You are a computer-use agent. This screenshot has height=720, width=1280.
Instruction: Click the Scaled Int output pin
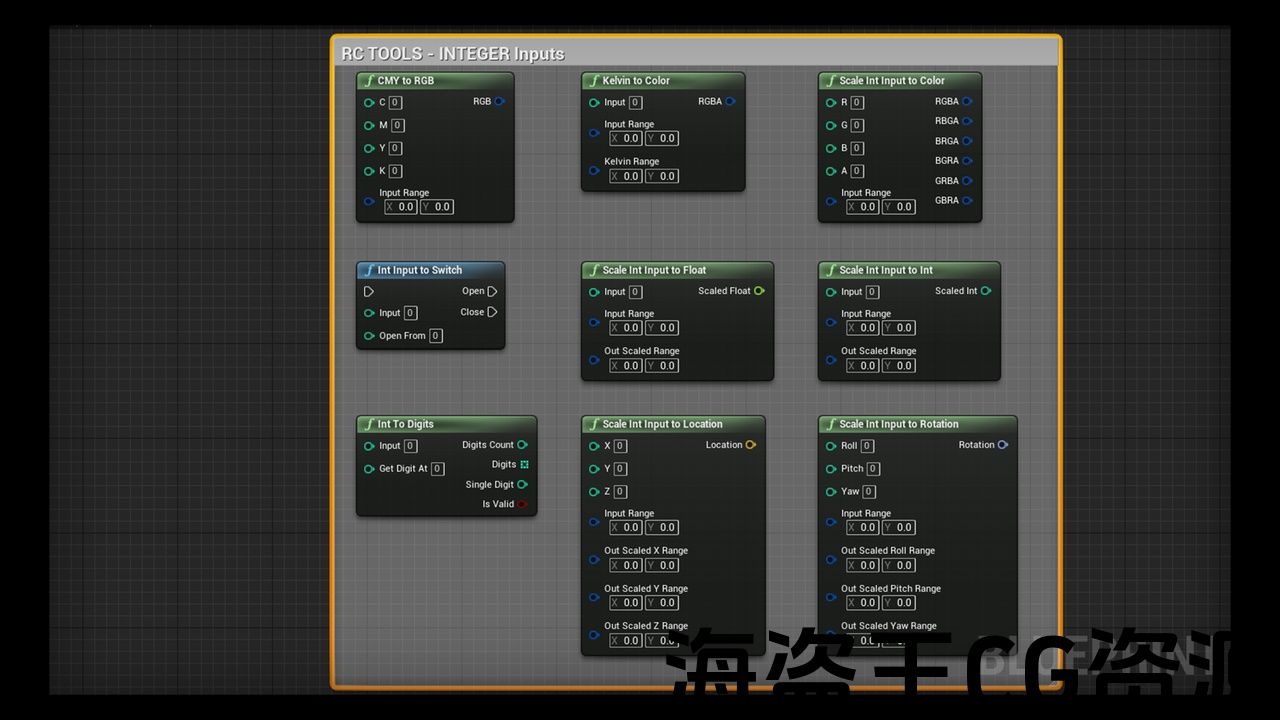pos(986,291)
